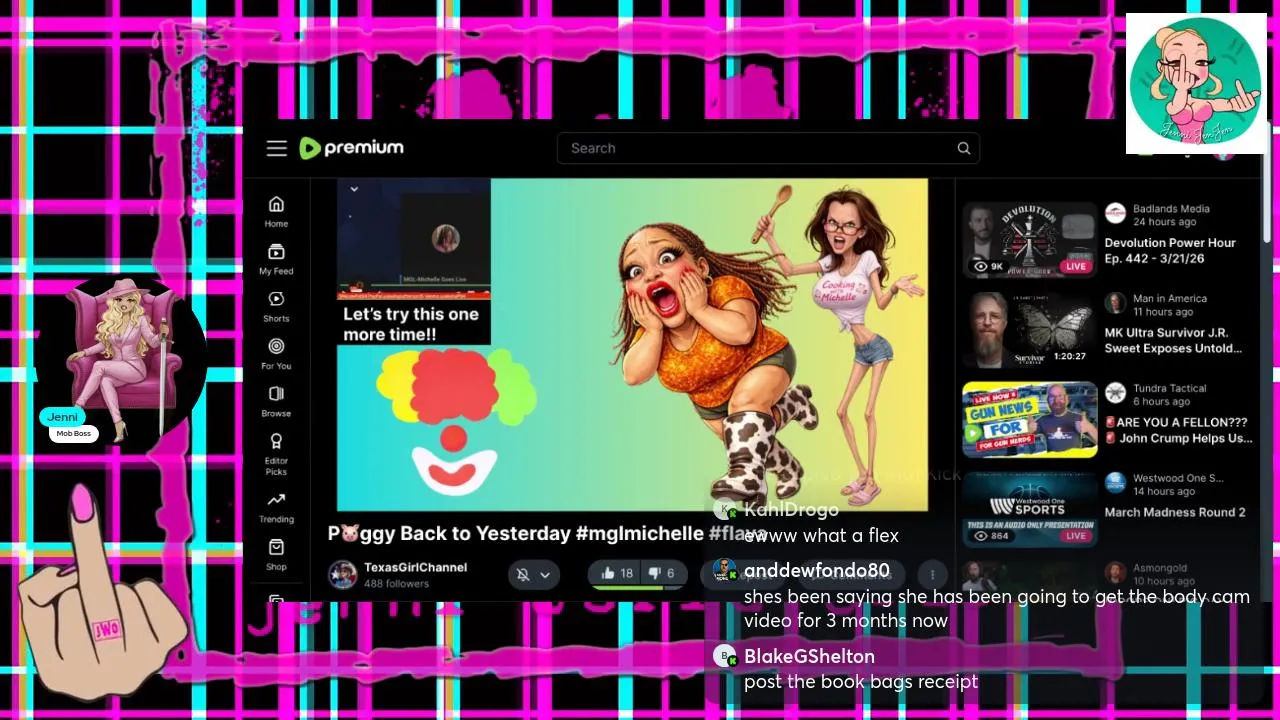Toggle the notification bell for TexasGirlChannel
Viewport: 1280px width, 720px height.
point(523,574)
